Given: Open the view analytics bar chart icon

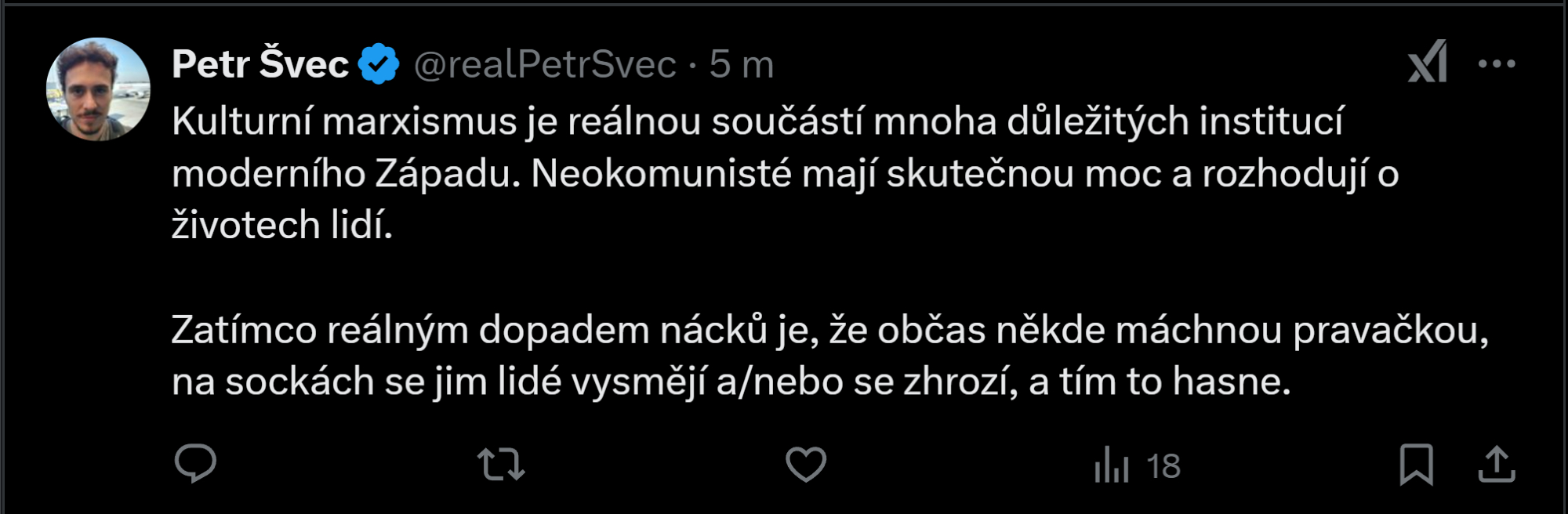Looking at the screenshot, I should [x=1112, y=465].
